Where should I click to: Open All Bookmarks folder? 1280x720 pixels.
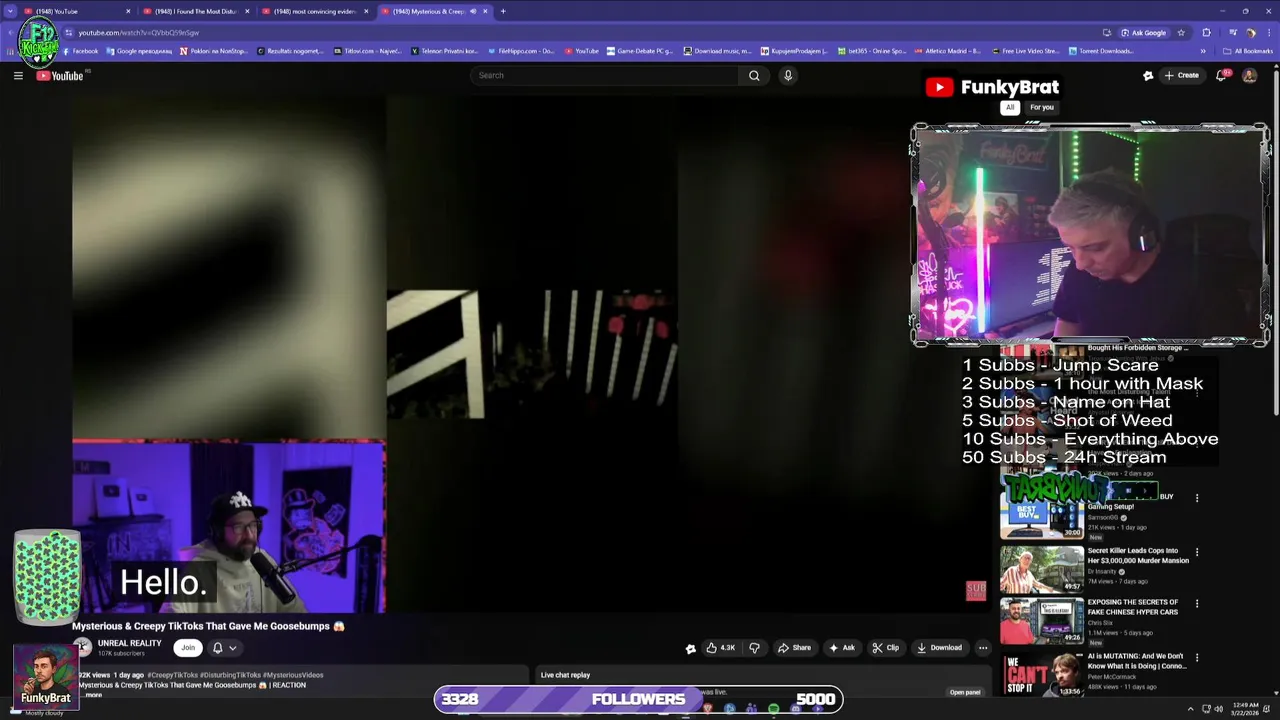point(1248,51)
